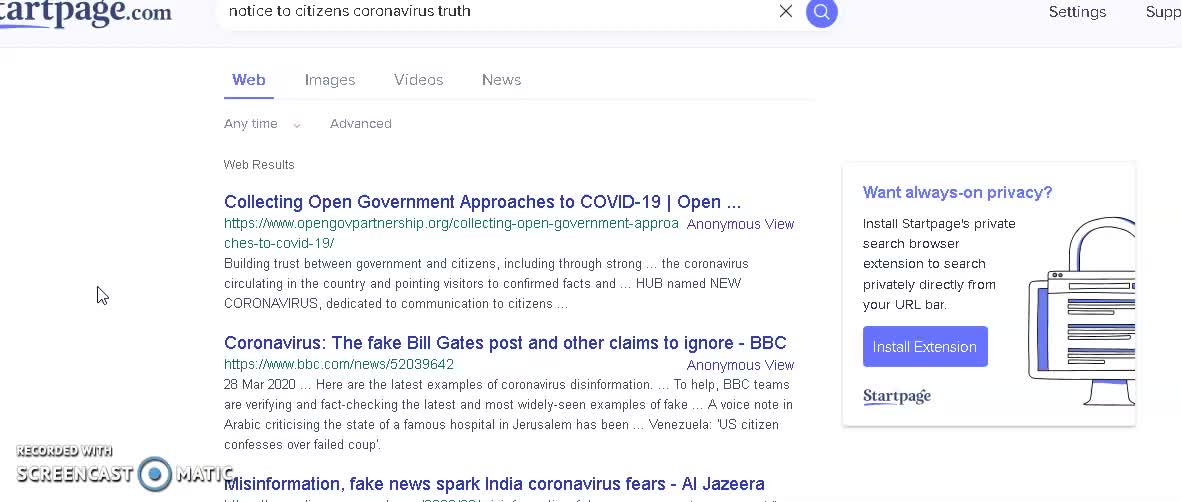The height and width of the screenshot is (502, 1182).
Task: Click the Startpage logo in privacy card
Action: [x=897, y=396]
